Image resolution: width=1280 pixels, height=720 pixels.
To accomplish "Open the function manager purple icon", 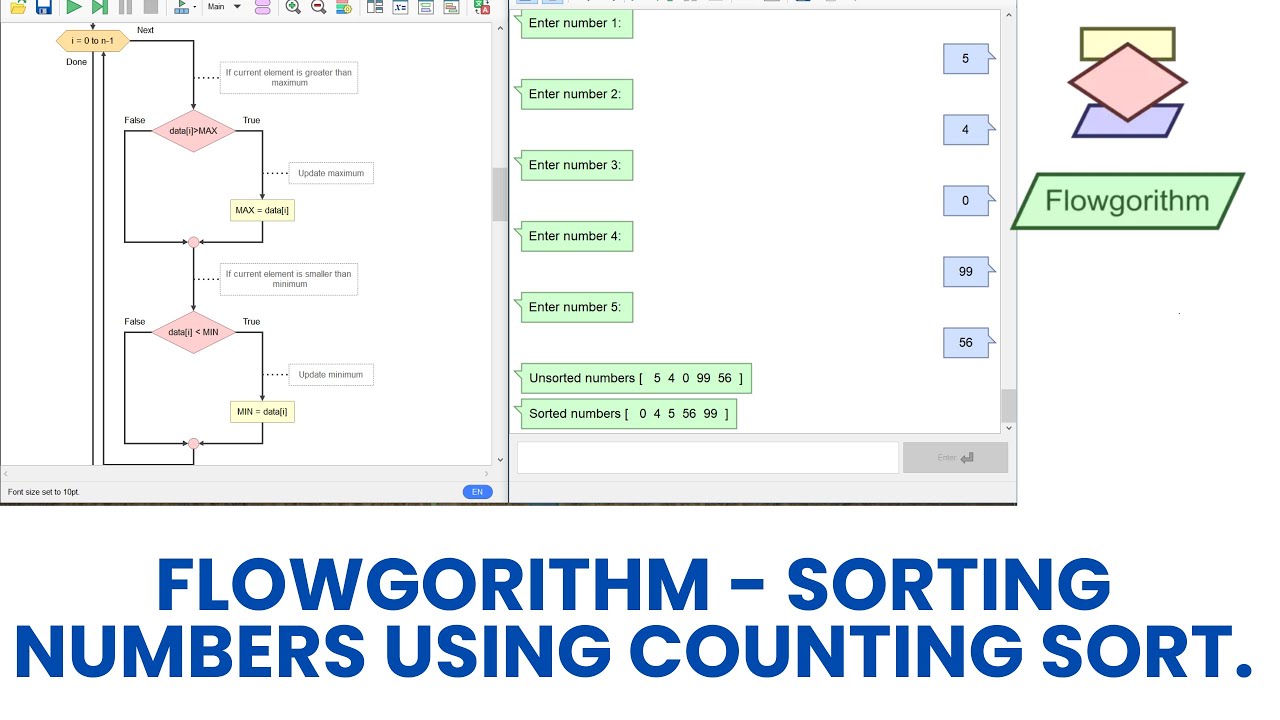I will [x=262, y=6].
